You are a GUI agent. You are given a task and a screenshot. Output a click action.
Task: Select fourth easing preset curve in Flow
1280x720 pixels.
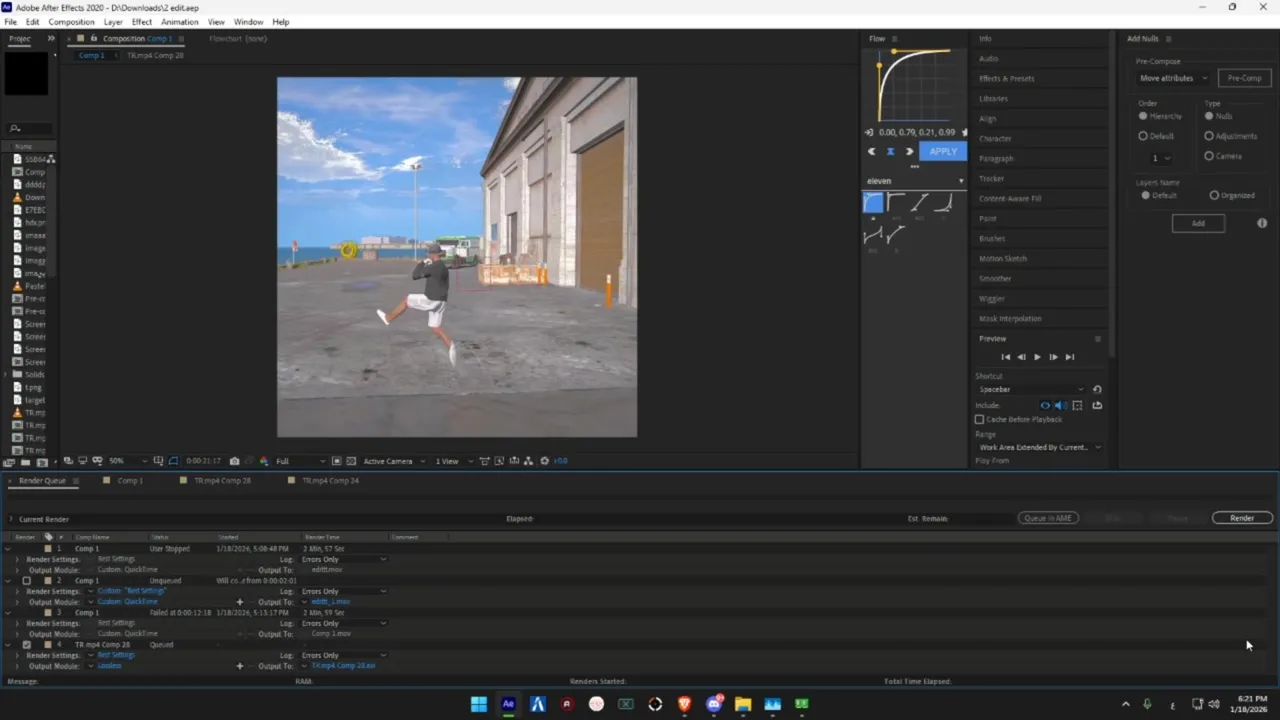944,202
